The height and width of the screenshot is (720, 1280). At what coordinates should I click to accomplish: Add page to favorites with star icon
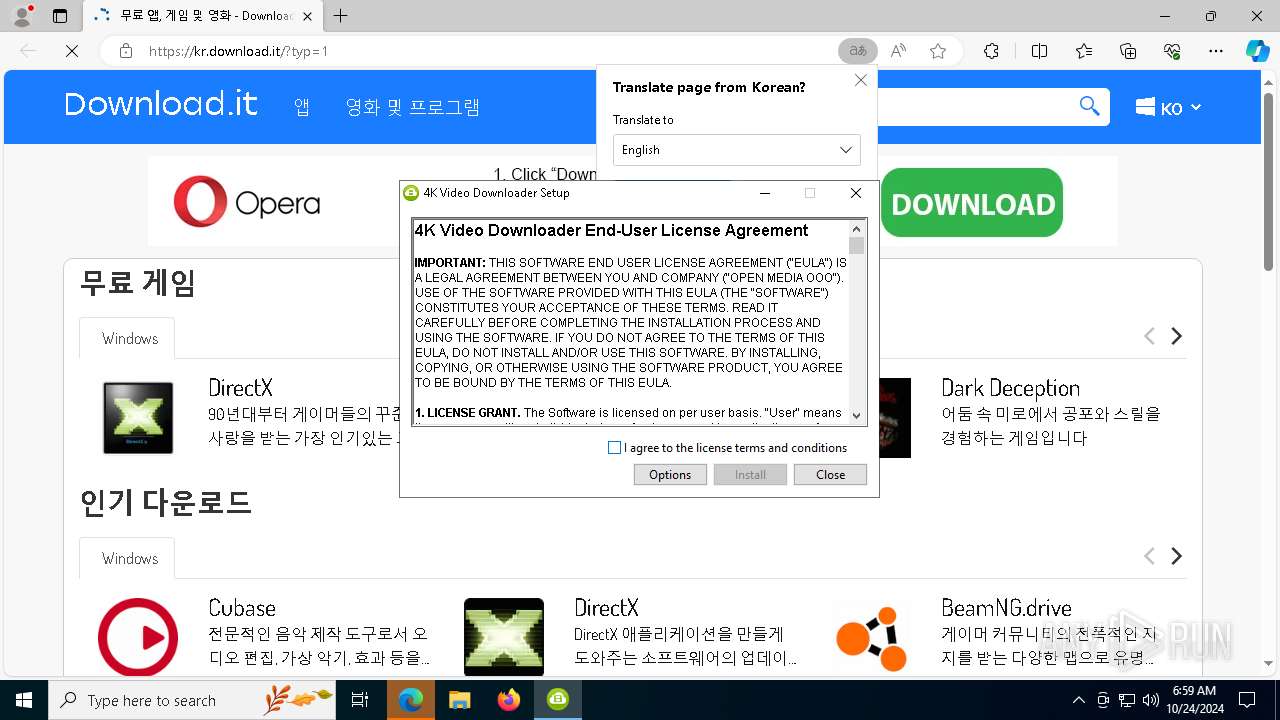tap(938, 51)
